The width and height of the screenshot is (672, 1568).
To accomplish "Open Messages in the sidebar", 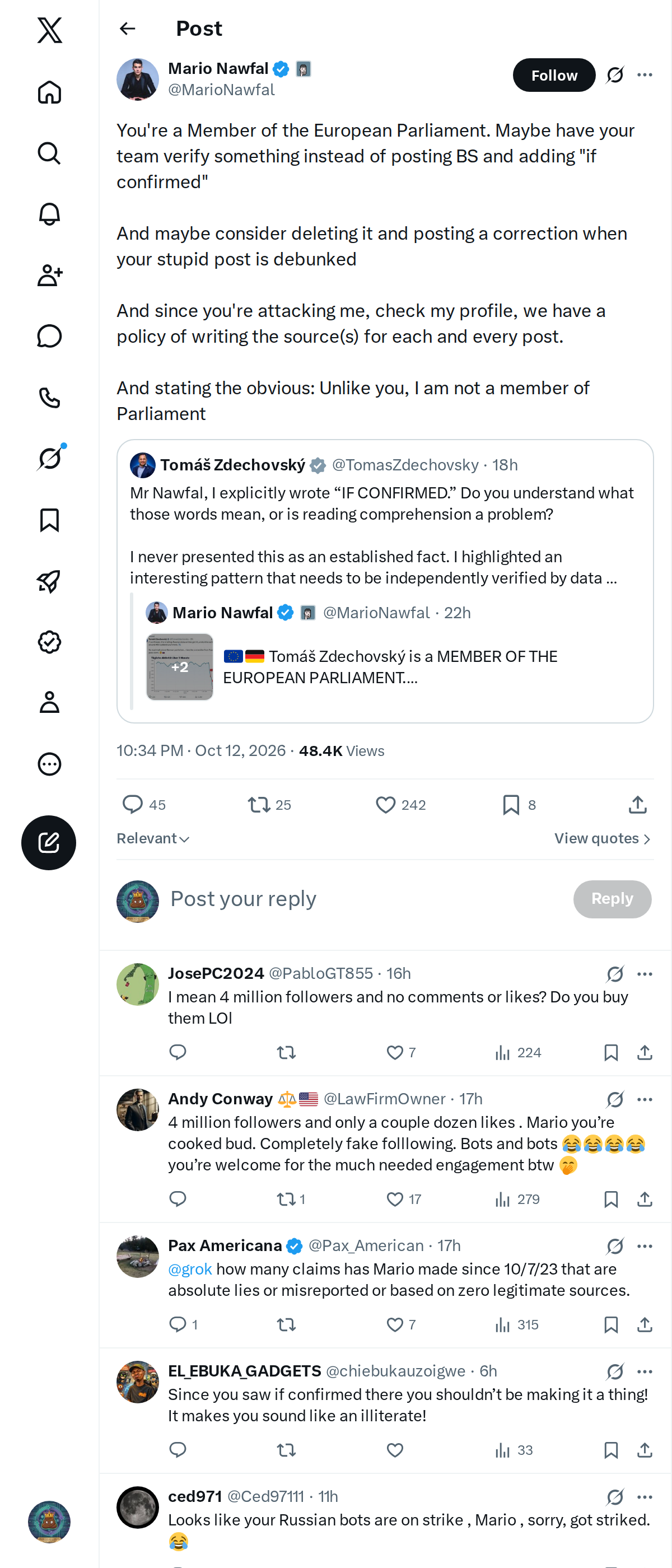I will click(x=49, y=336).
